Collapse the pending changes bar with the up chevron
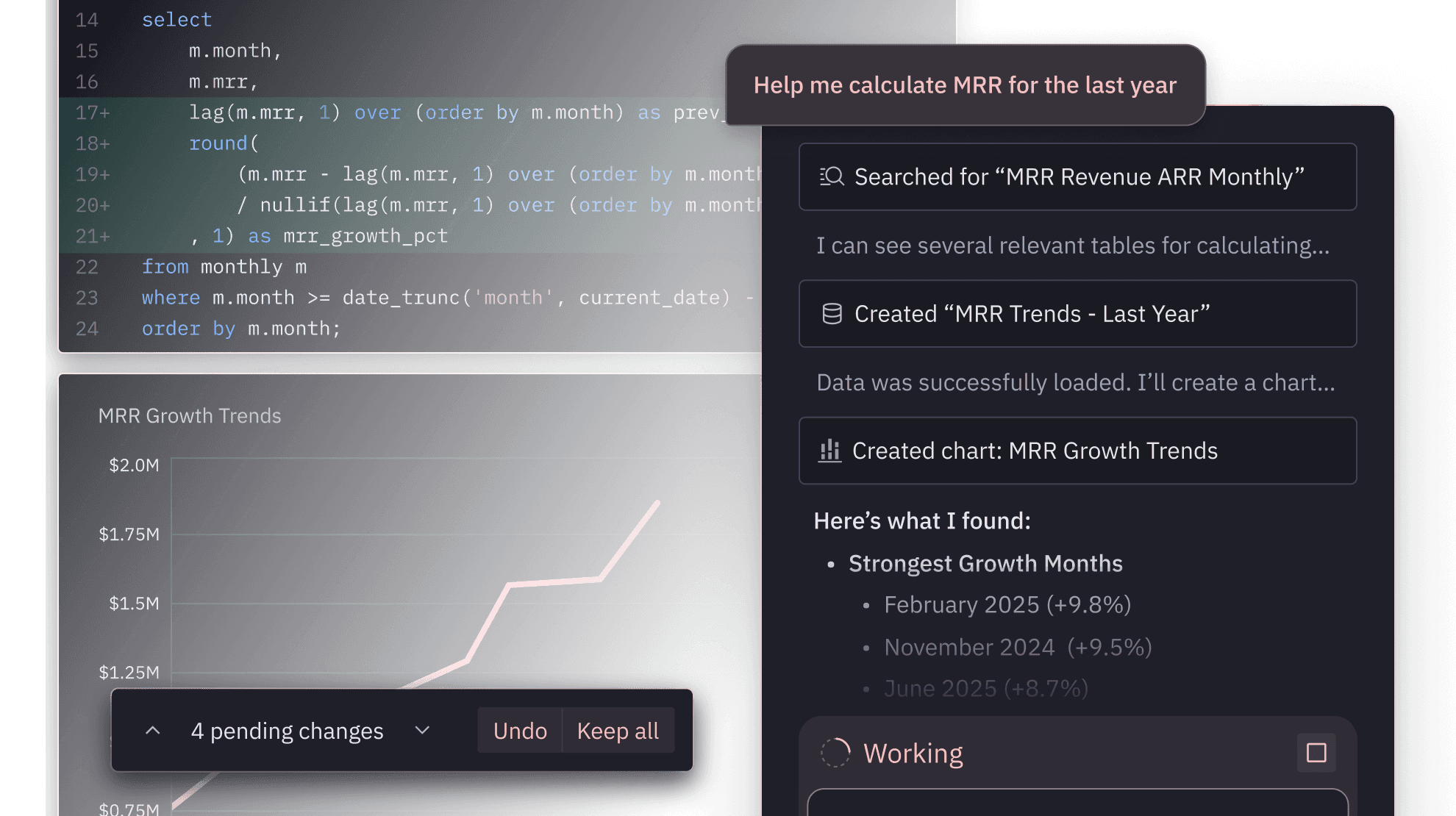The width and height of the screenshot is (1456, 816). pyautogui.click(x=153, y=730)
